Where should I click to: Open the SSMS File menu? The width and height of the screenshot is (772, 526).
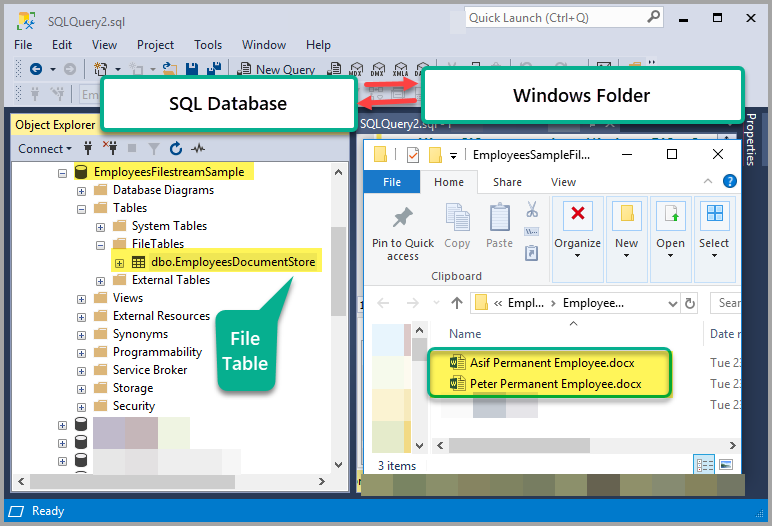pos(23,45)
